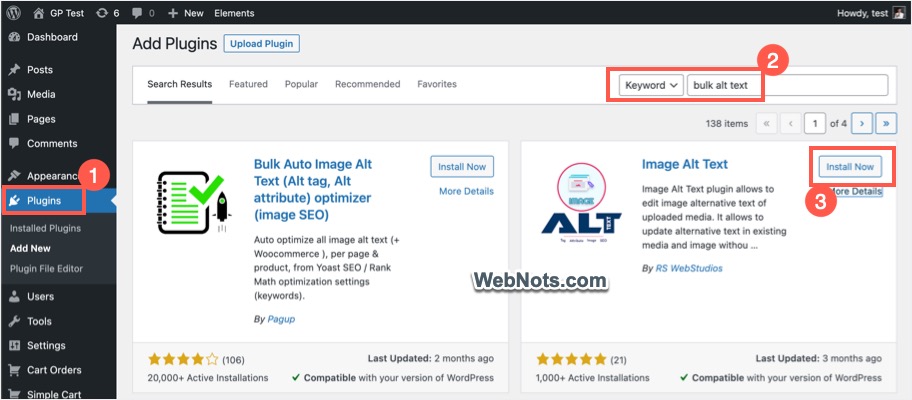Select the Users icon in sidebar

tap(14, 296)
